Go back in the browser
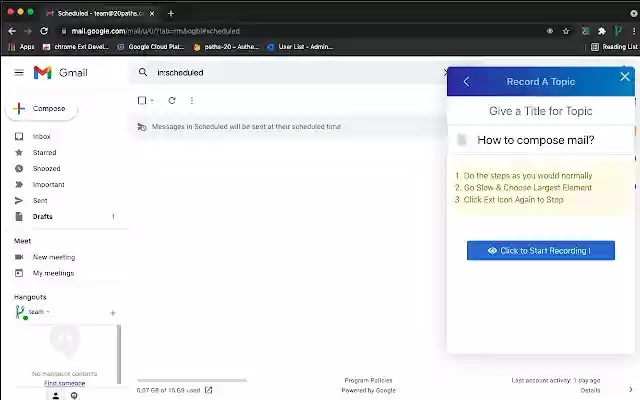Screen dimensions: 640x400 [x=12, y=31]
